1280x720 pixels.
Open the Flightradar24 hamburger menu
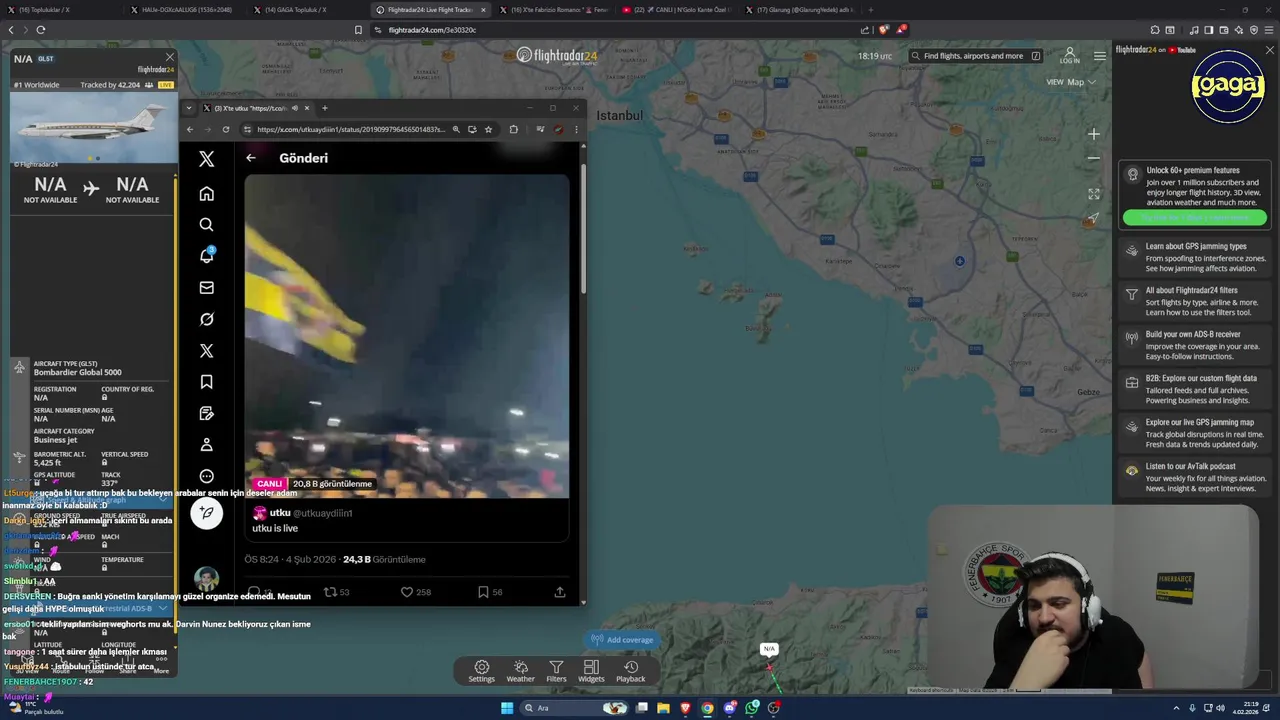[1100, 56]
